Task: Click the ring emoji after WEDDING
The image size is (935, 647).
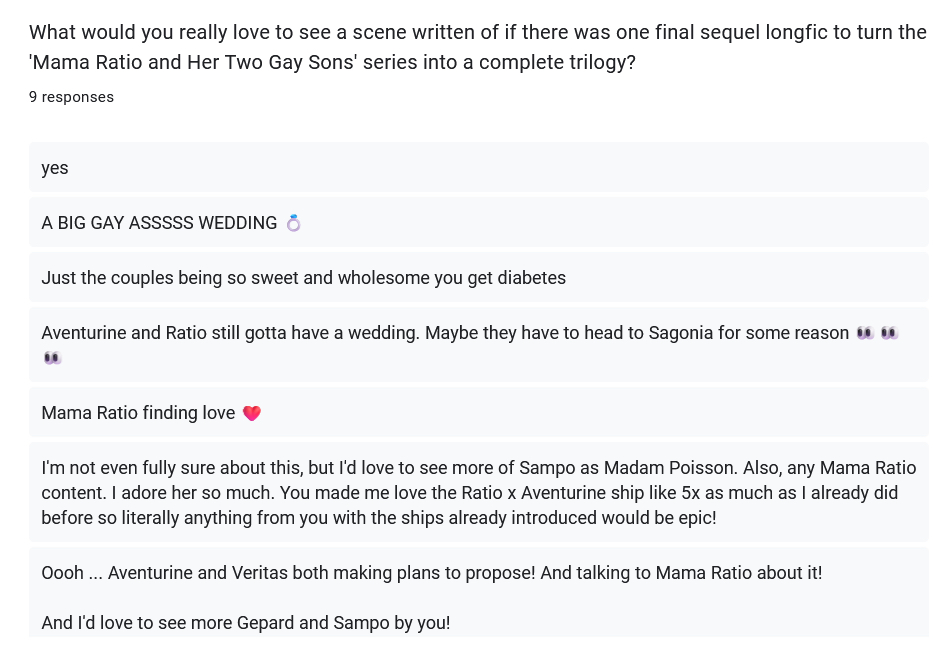Action: tap(293, 223)
